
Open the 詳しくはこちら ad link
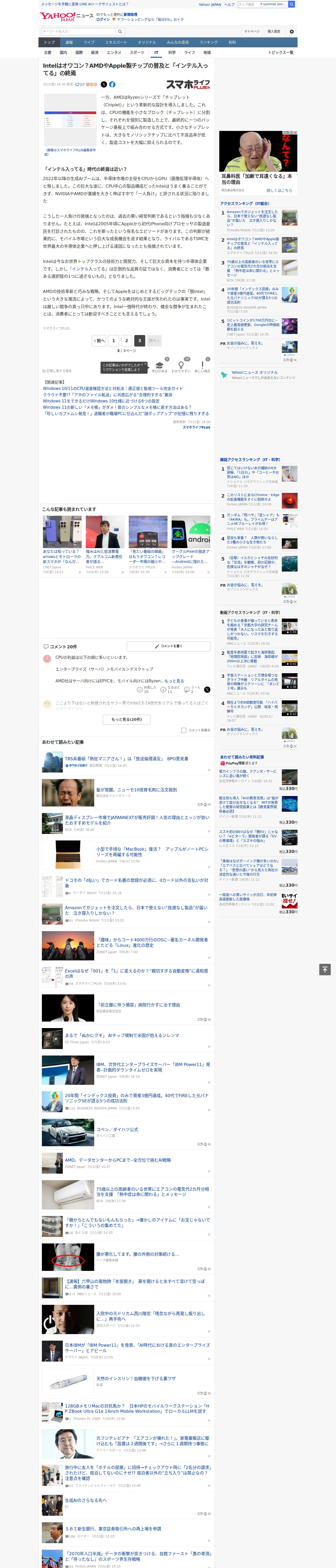(x=279, y=191)
